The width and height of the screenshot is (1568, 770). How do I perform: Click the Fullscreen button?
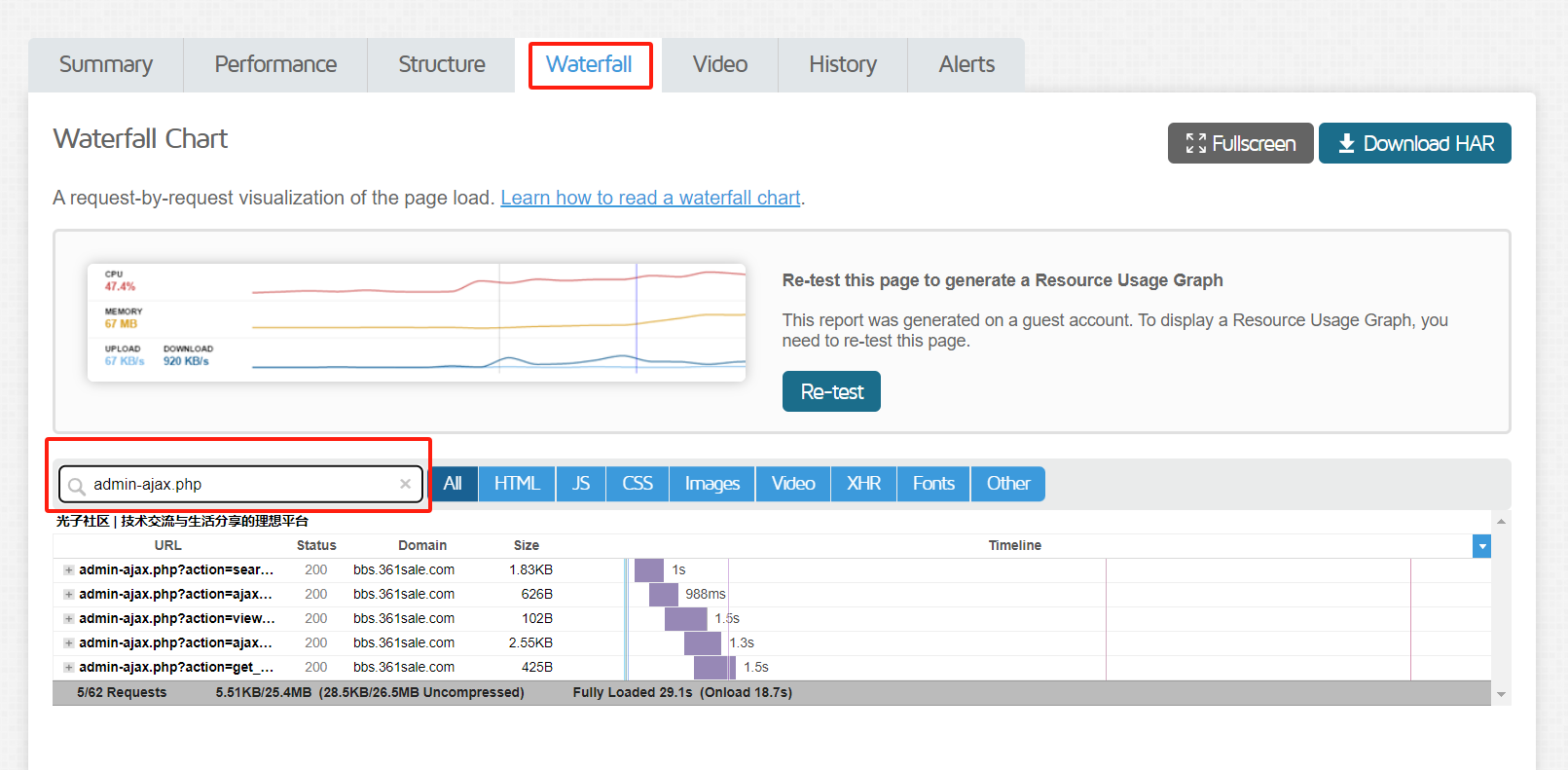tap(1240, 143)
